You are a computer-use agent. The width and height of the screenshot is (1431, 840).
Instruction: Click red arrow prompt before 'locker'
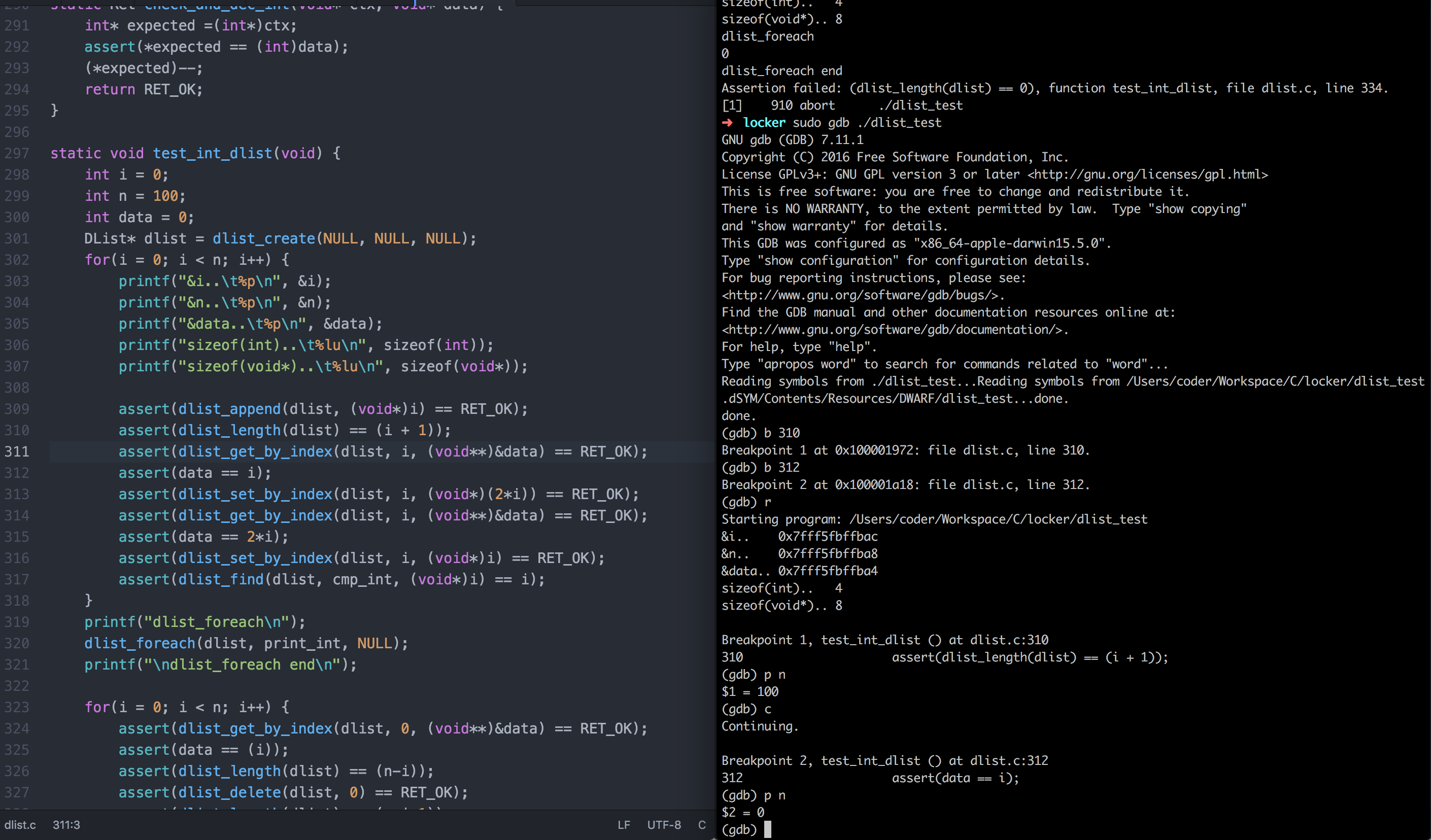727,123
